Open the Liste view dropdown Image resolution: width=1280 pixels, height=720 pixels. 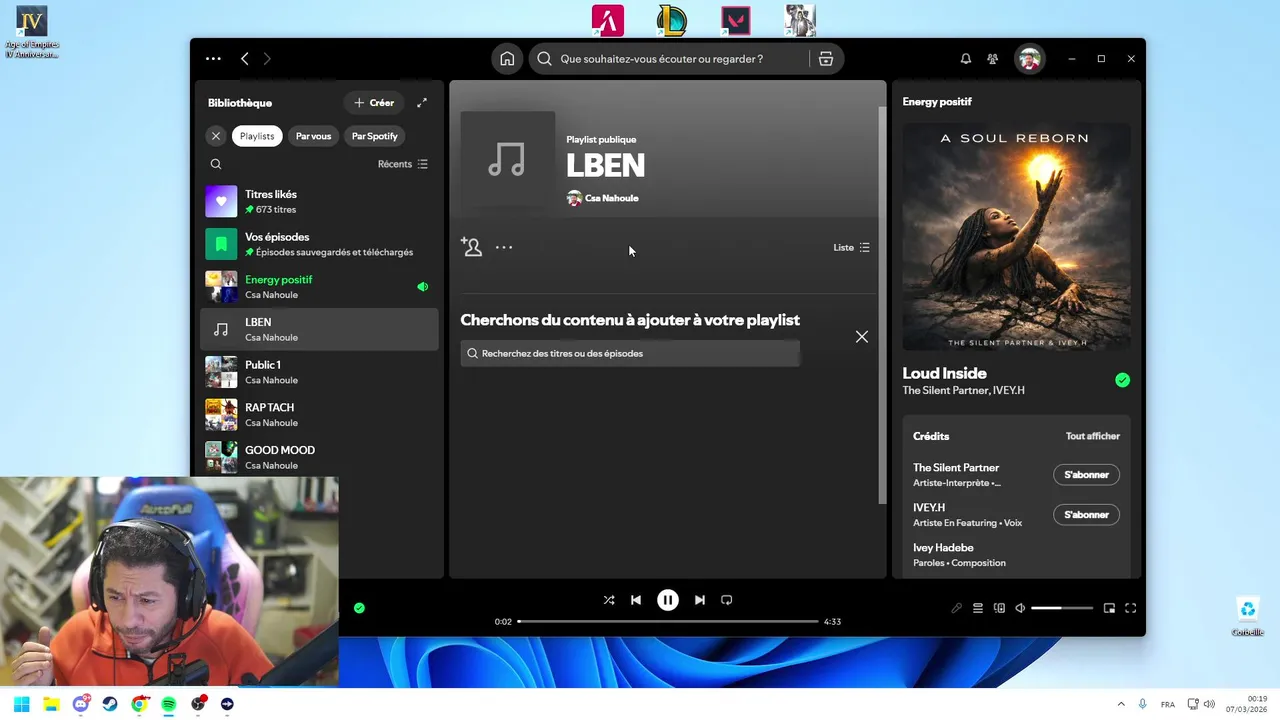click(x=852, y=247)
